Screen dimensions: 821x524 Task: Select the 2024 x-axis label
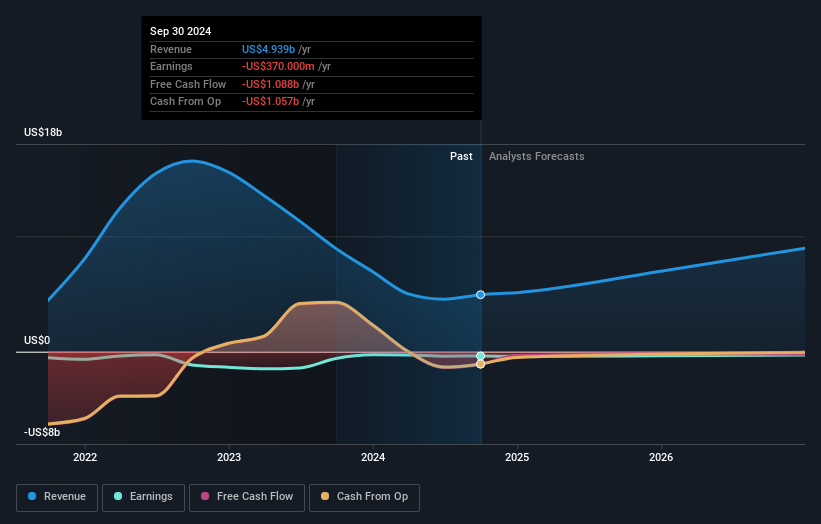click(373, 458)
